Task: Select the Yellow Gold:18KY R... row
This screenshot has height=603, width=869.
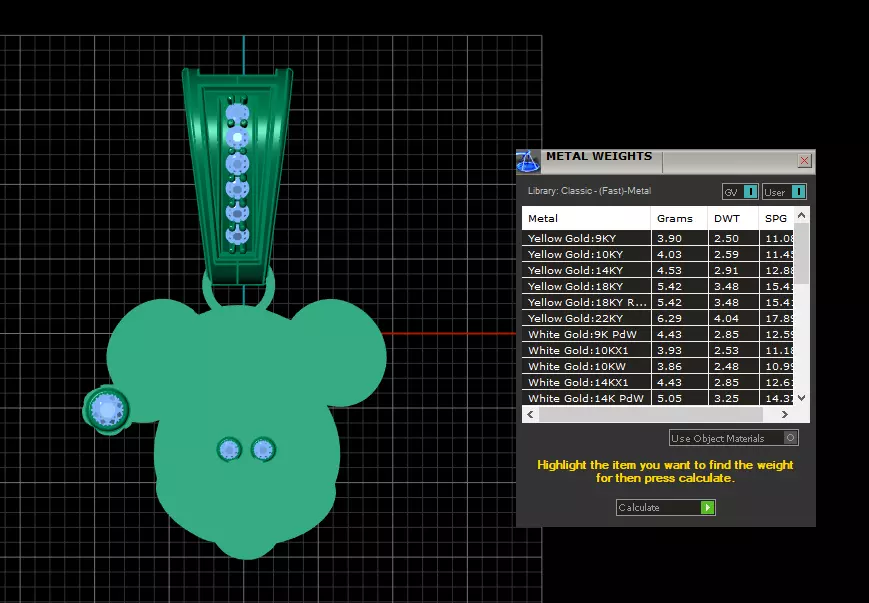Action: [658, 303]
